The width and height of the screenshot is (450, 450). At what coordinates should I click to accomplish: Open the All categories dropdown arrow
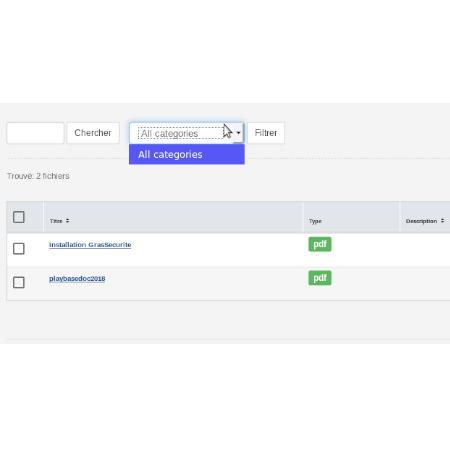pyautogui.click(x=238, y=133)
